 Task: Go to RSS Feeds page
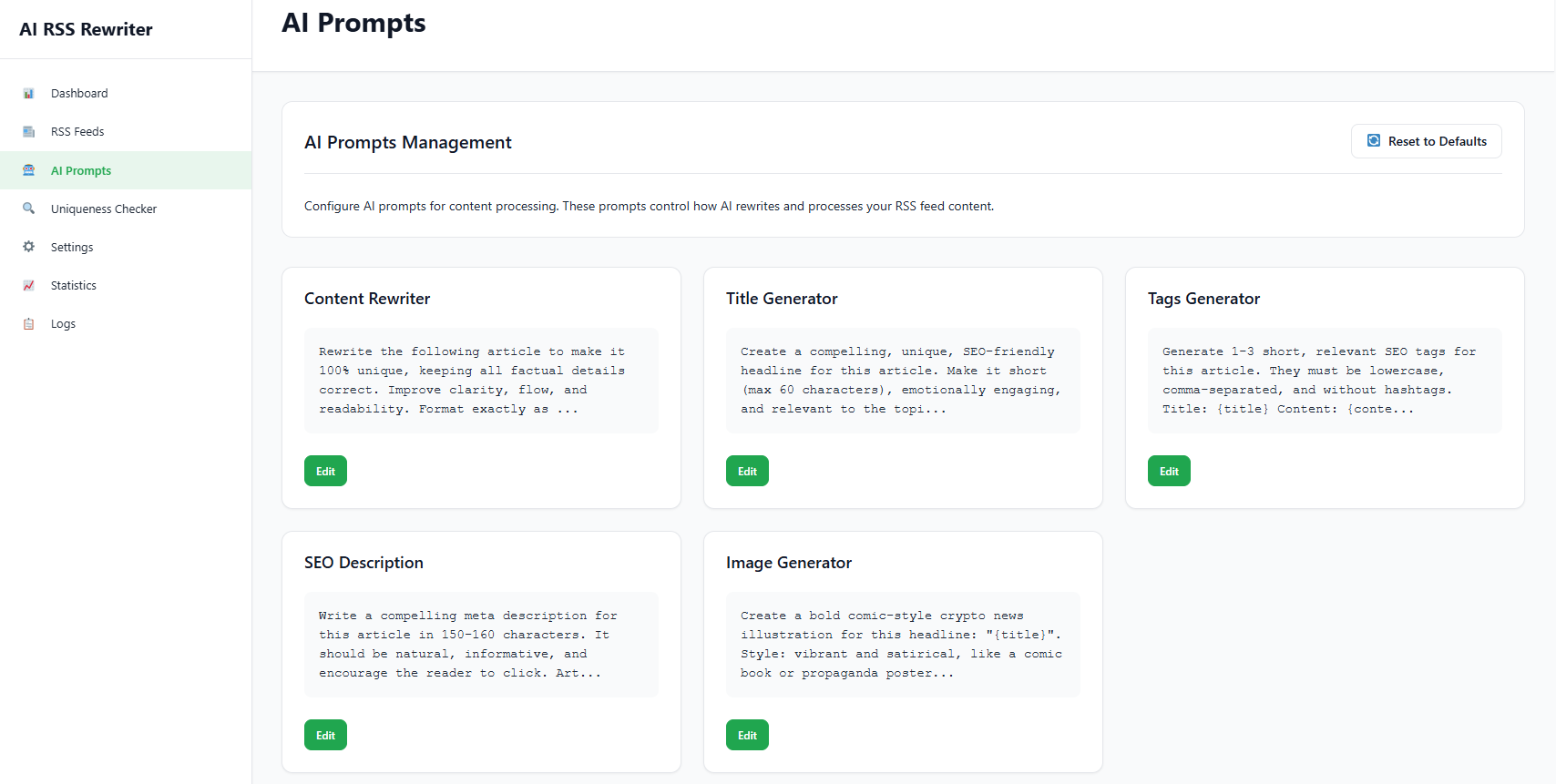[x=77, y=132]
